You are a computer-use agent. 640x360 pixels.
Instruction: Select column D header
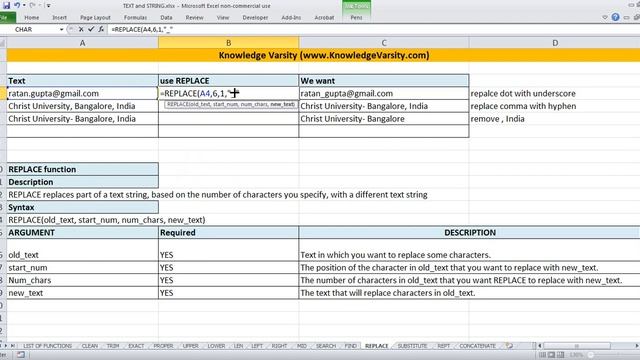tap(555, 43)
